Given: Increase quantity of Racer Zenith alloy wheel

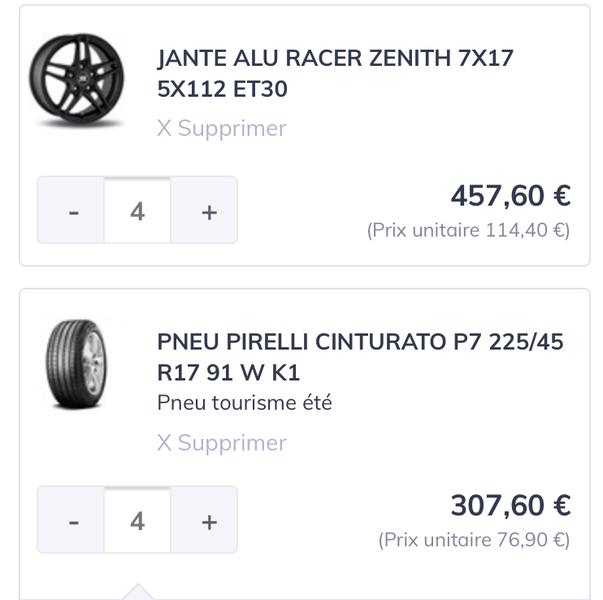Looking at the screenshot, I should (x=204, y=210).
